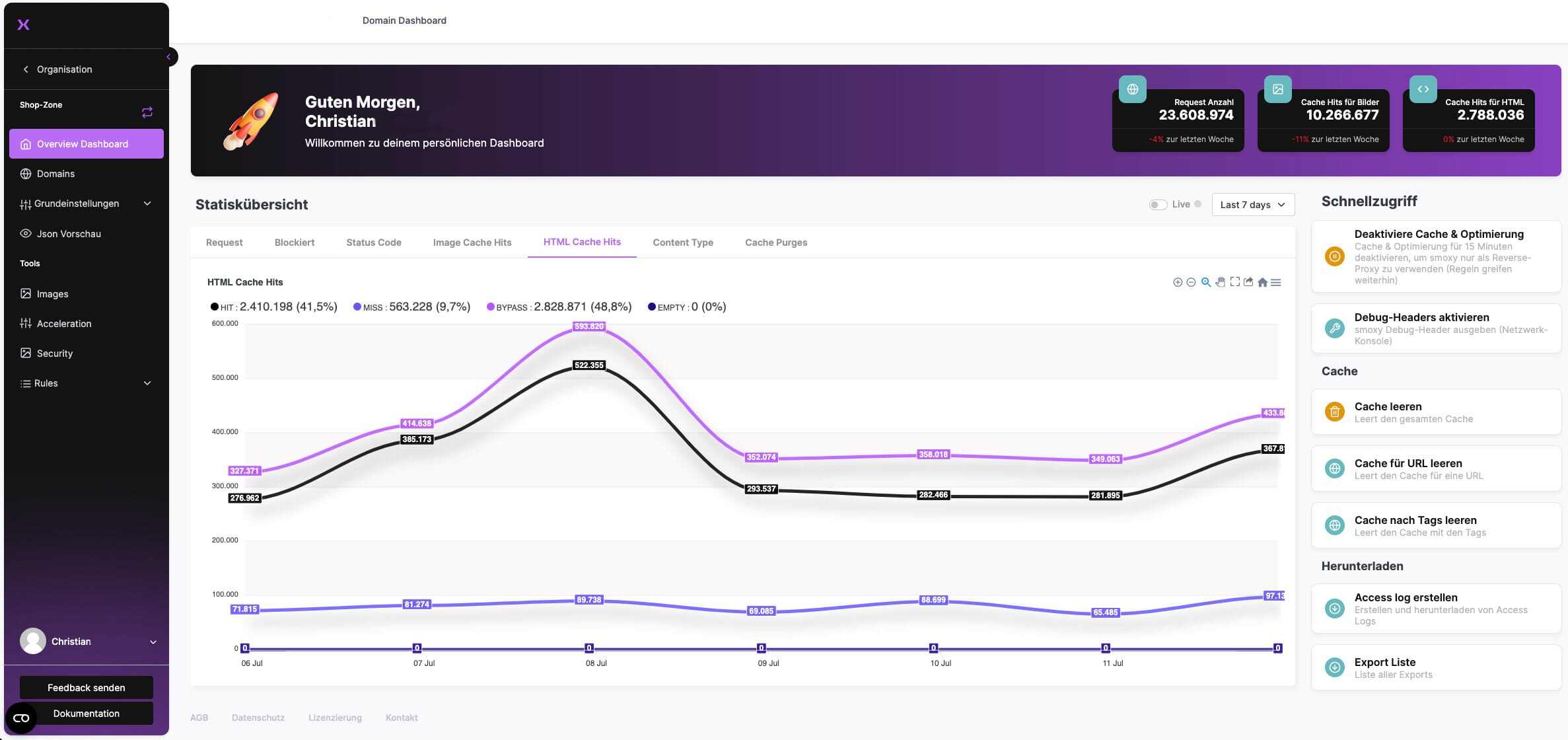Screen dimensions: 1568x740
Task: Open the Last 7 days dropdown
Action: (x=1252, y=205)
